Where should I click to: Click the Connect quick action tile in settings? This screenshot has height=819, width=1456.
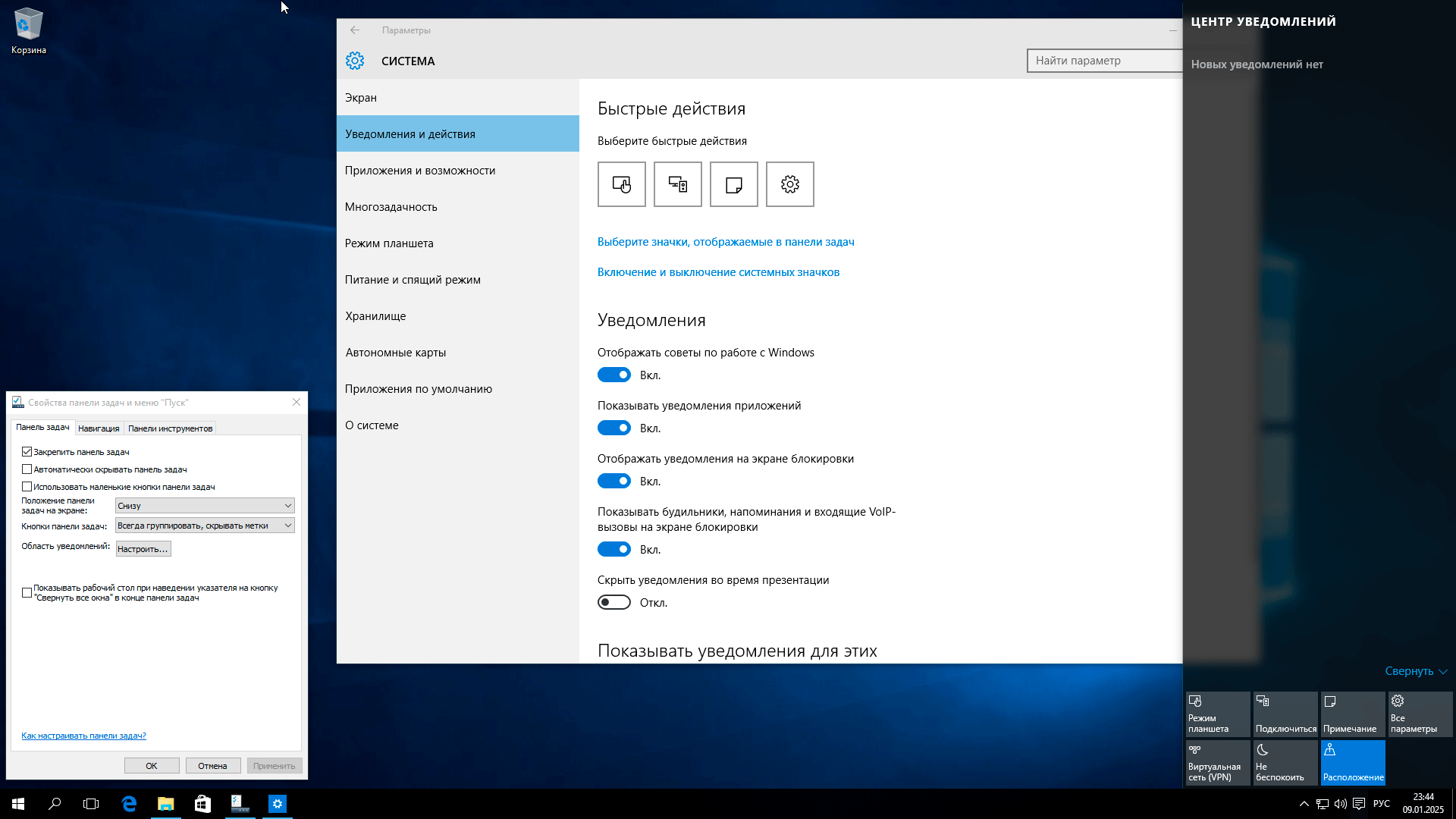[677, 184]
